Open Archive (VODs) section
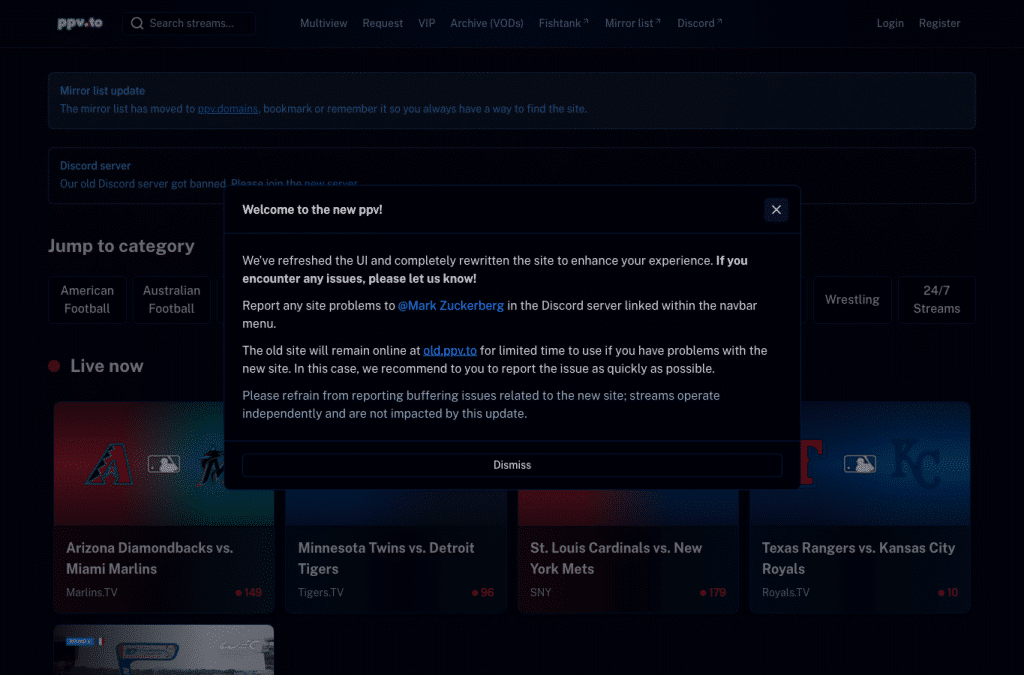 point(487,24)
